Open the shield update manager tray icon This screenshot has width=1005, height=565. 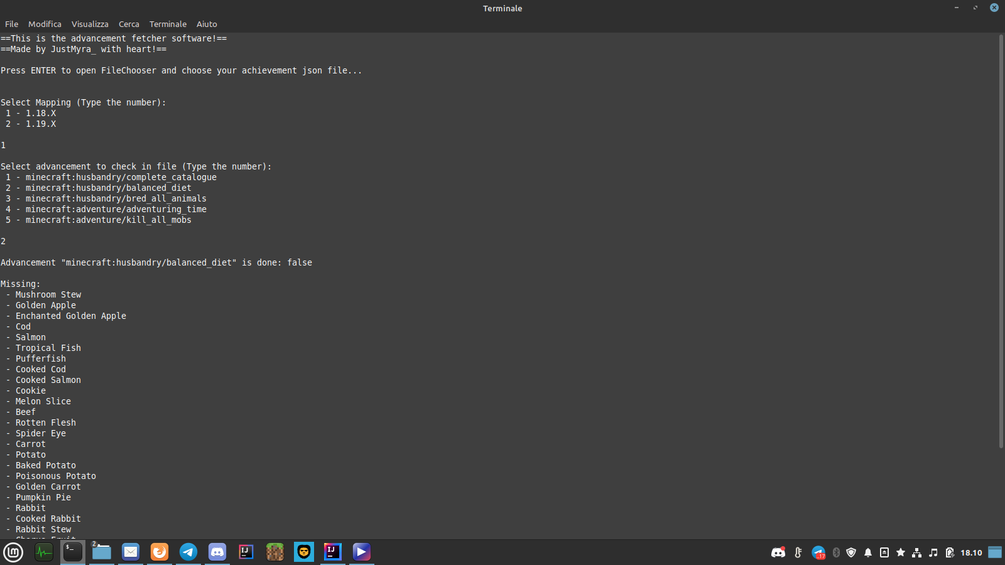pos(851,552)
